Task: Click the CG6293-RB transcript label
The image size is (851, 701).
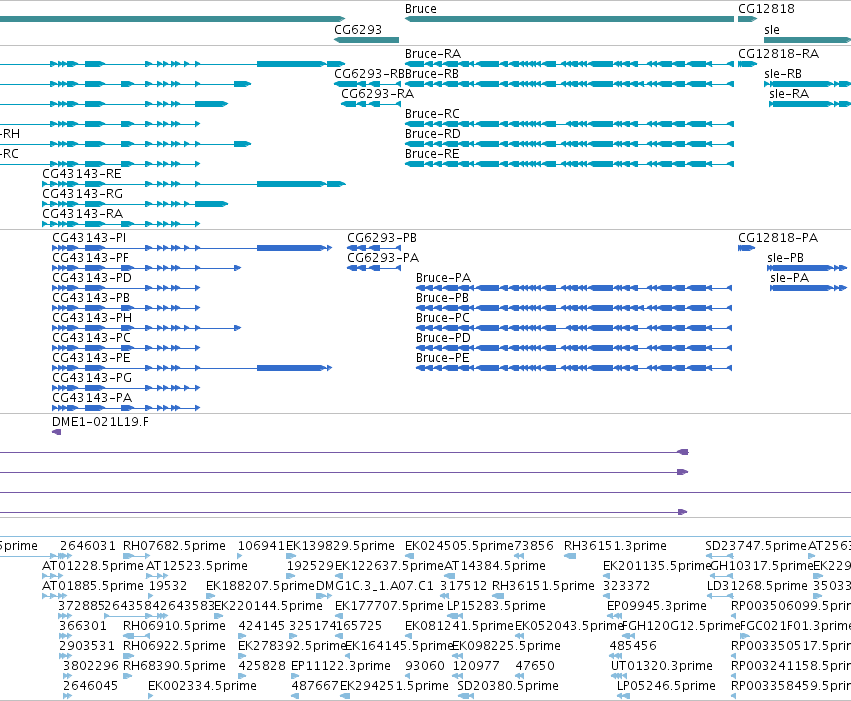Action: 369,74
